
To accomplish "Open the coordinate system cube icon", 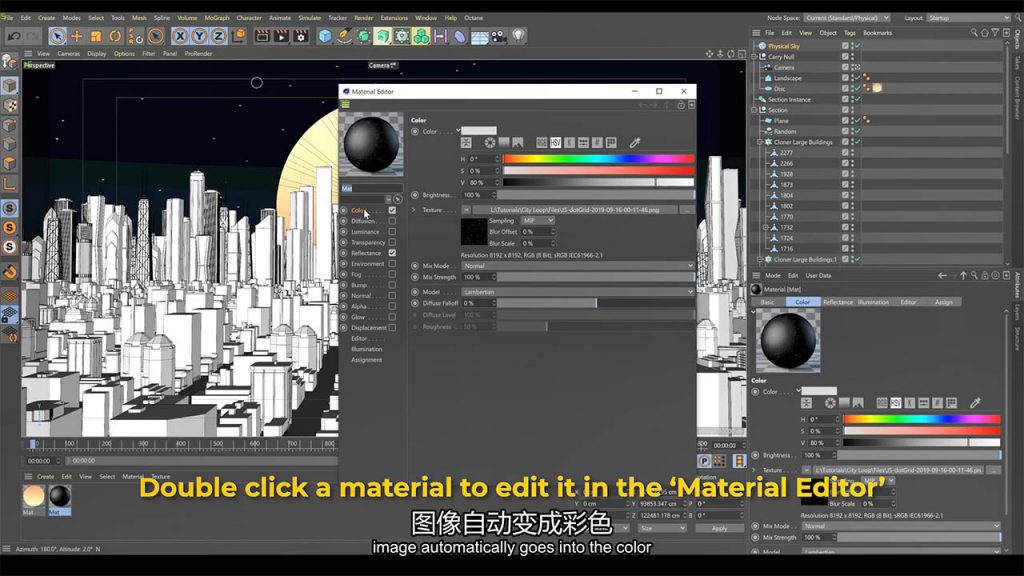I will (238, 36).
